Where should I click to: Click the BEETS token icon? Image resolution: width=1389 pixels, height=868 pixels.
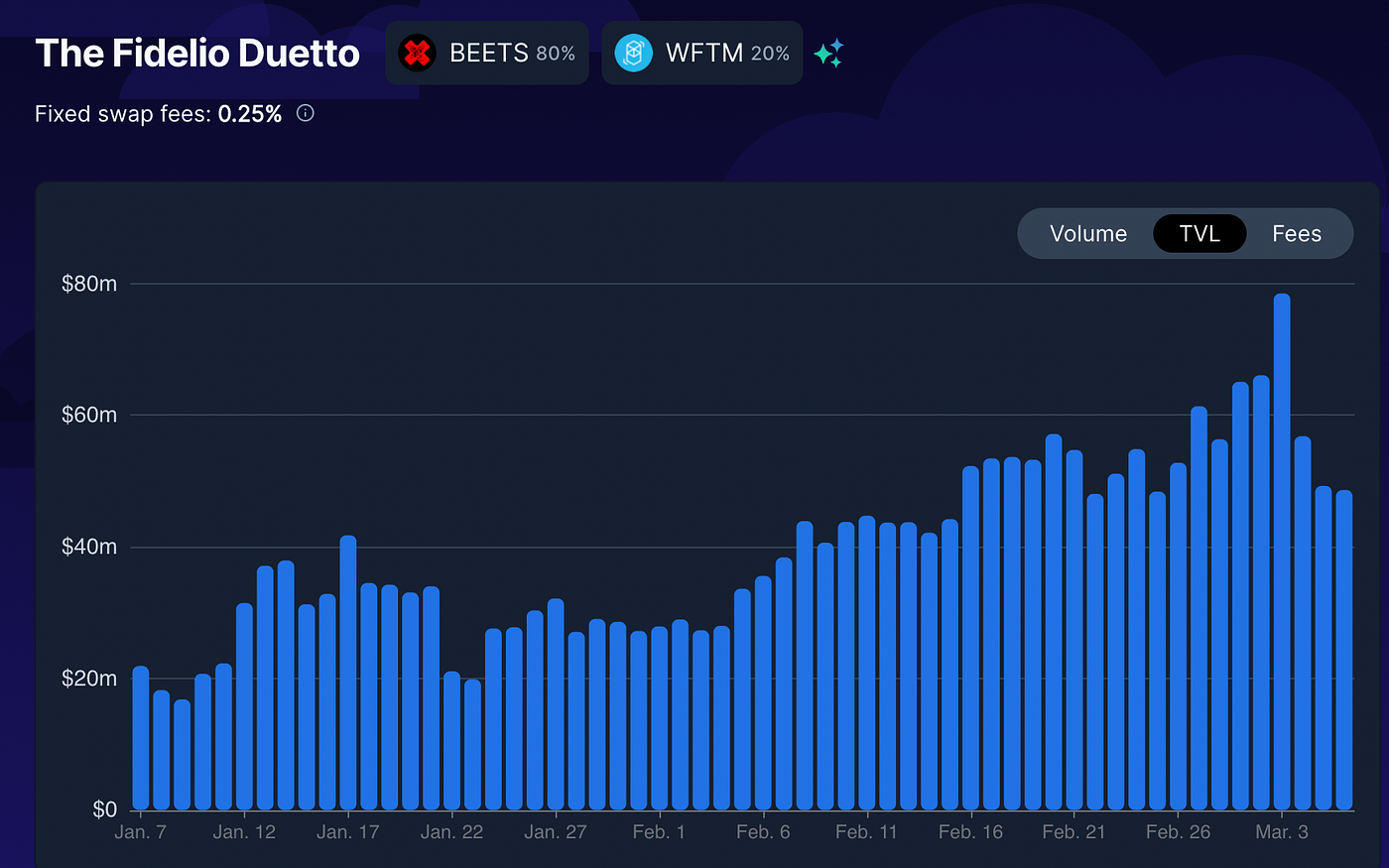tap(417, 53)
